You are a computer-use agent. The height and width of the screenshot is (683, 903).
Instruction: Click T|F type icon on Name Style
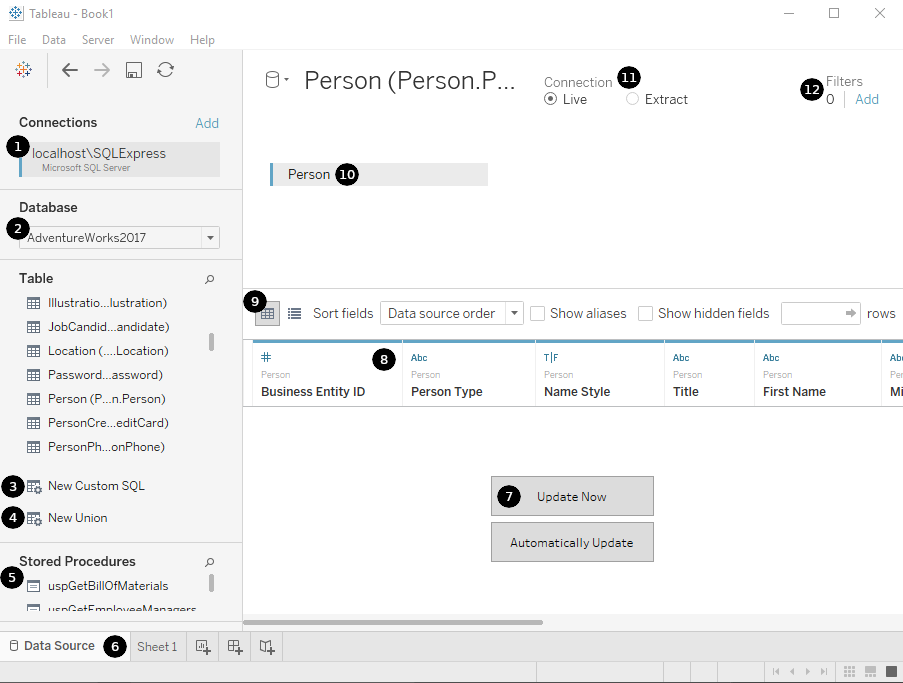551,358
